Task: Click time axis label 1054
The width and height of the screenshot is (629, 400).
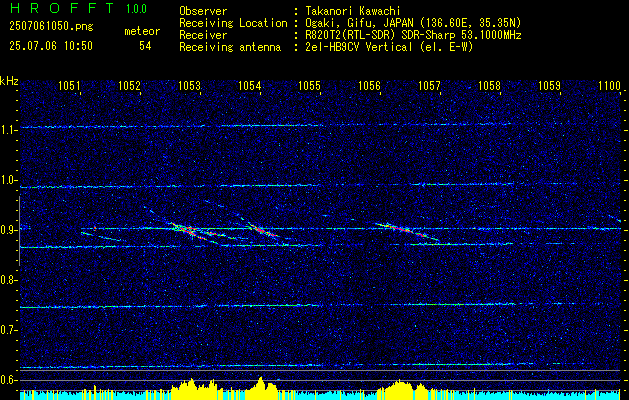Action: [x=250, y=85]
